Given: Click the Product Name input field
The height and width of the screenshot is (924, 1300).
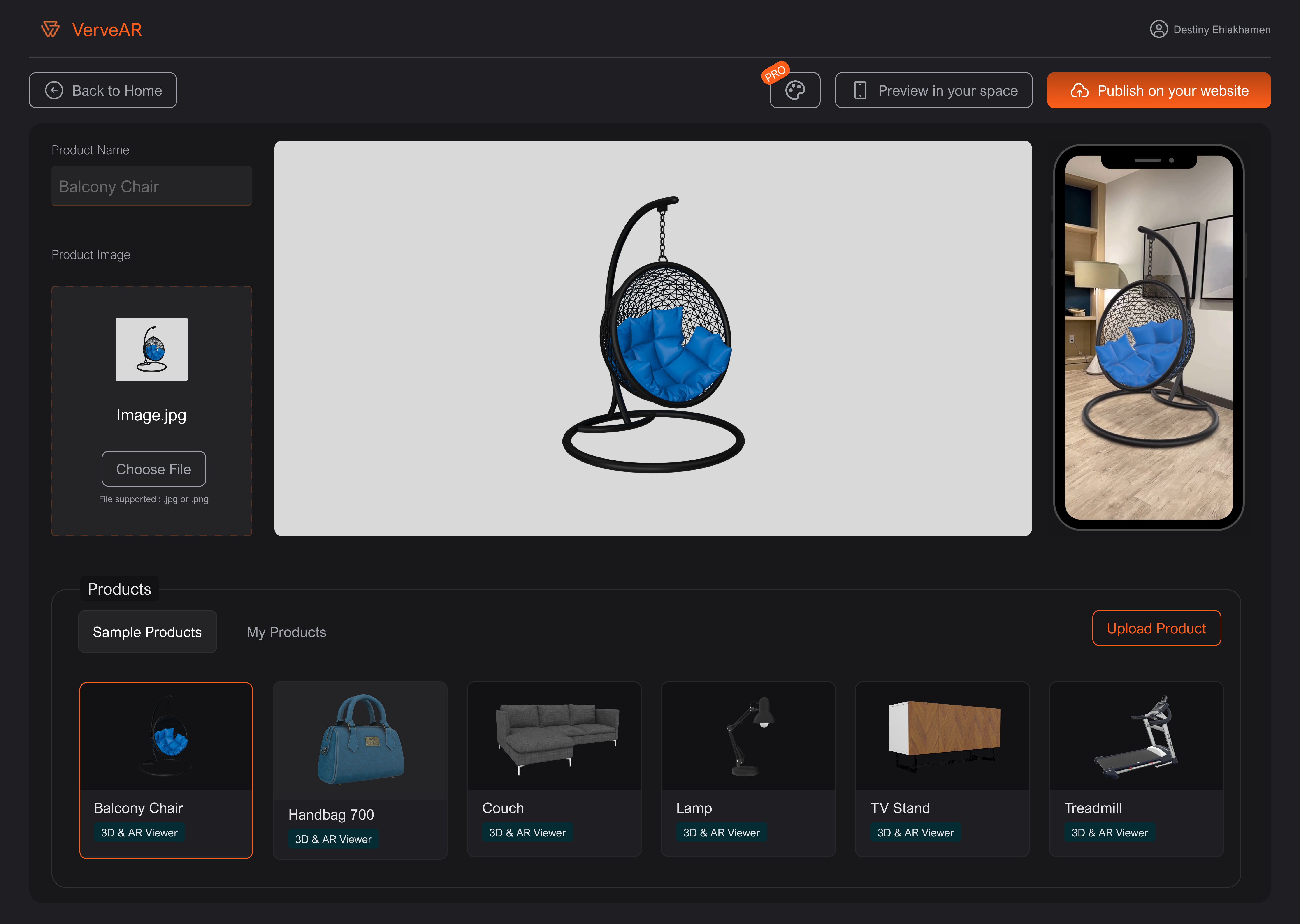Looking at the screenshot, I should 151,186.
